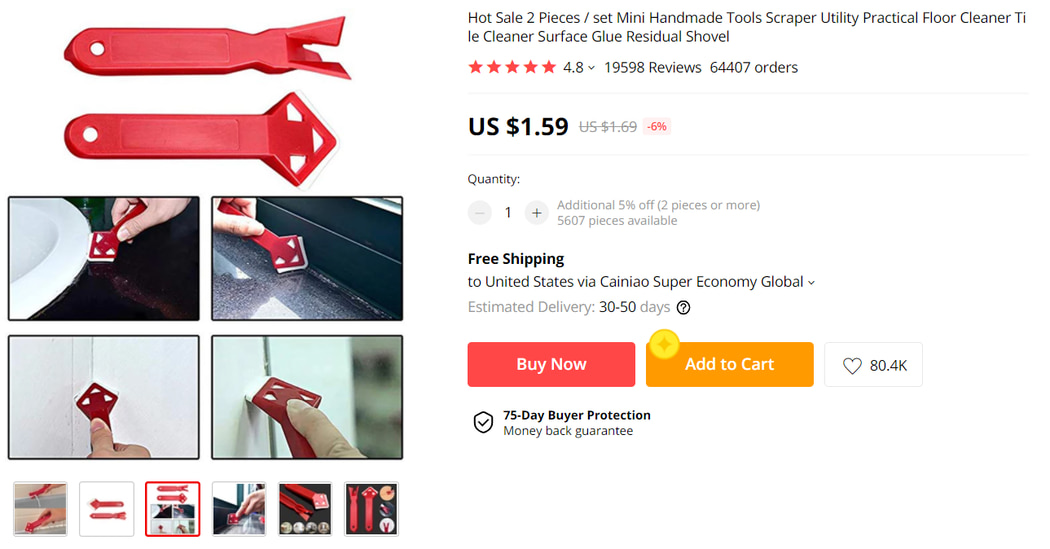The image size is (1050, 549).
Task: Click the plus icon to increase quantity
Action: point(537,212)
